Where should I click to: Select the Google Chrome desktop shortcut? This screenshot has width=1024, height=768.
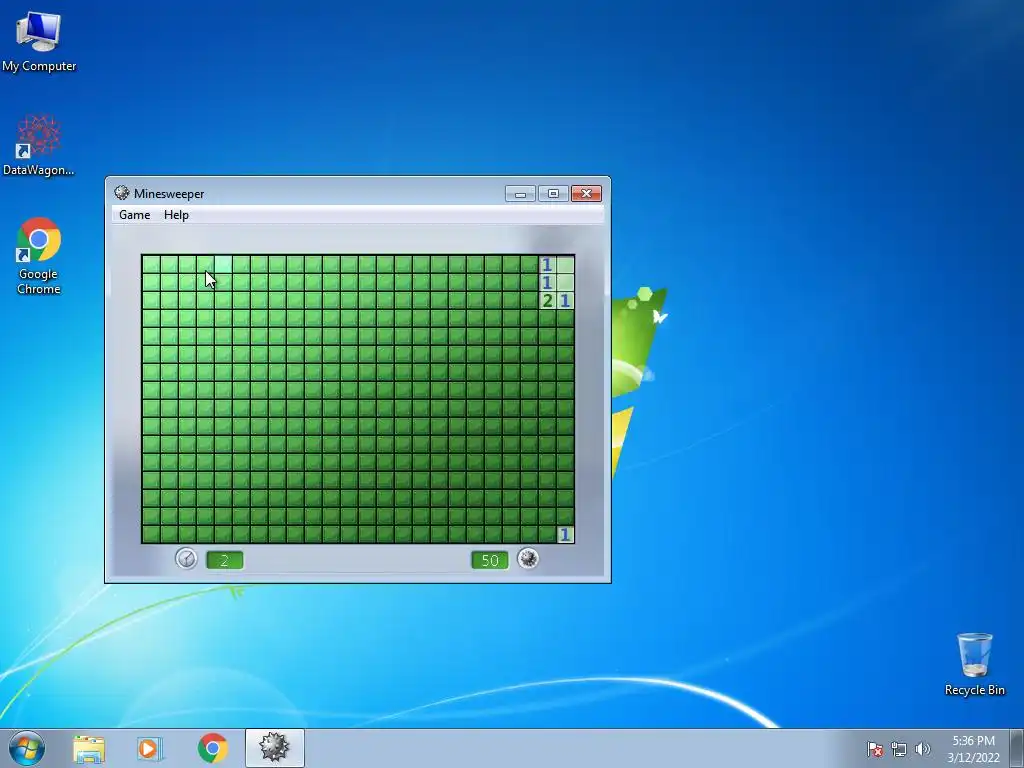click(x=39, y=256)
